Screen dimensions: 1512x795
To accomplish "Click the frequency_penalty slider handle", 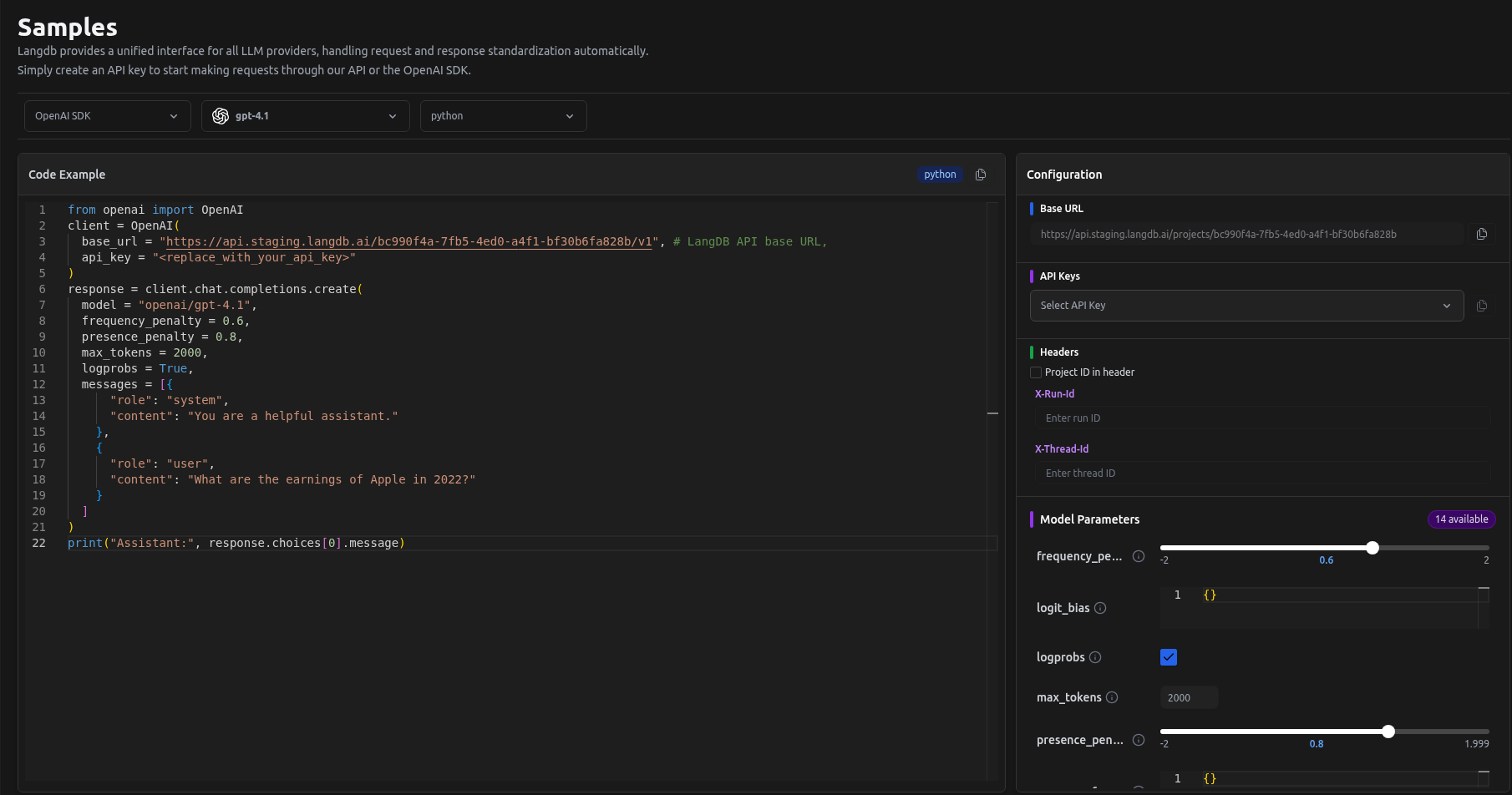I will (1372, 548).
